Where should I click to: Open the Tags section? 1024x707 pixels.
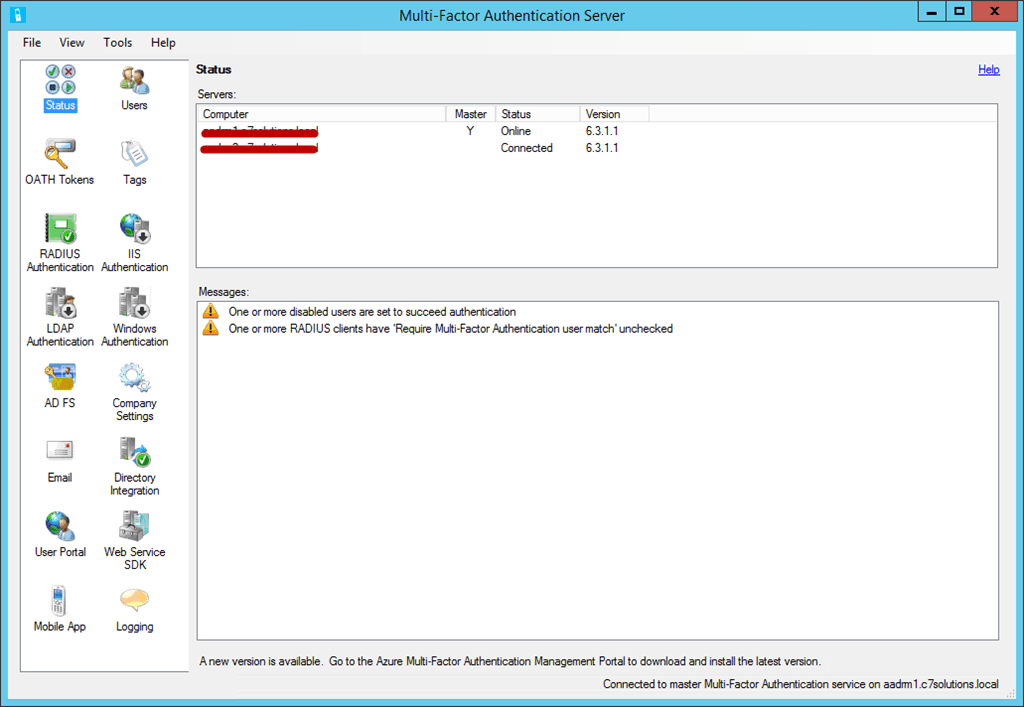click(x=135, y=163)
